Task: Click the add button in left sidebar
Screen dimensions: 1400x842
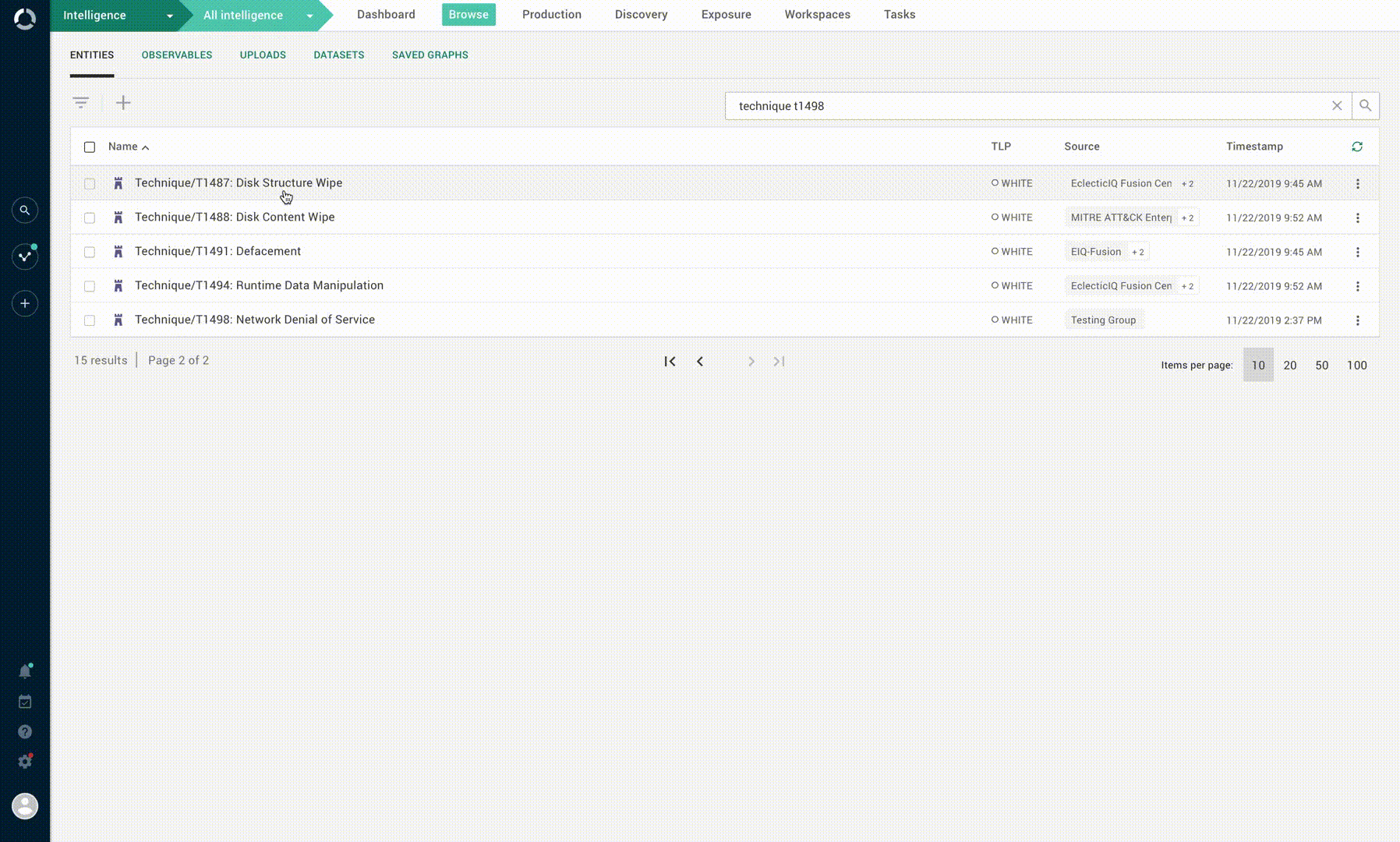Action: (24, 303)
